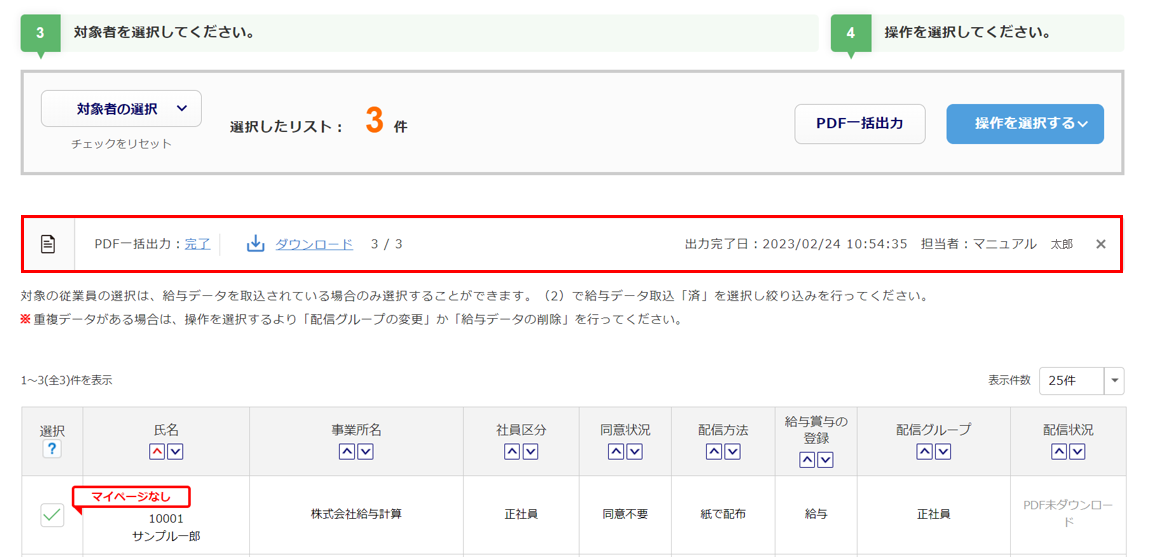Open the 操作を選択する menu
Viewport: 1149px width, 557px height.
(x=1025, y=124)
